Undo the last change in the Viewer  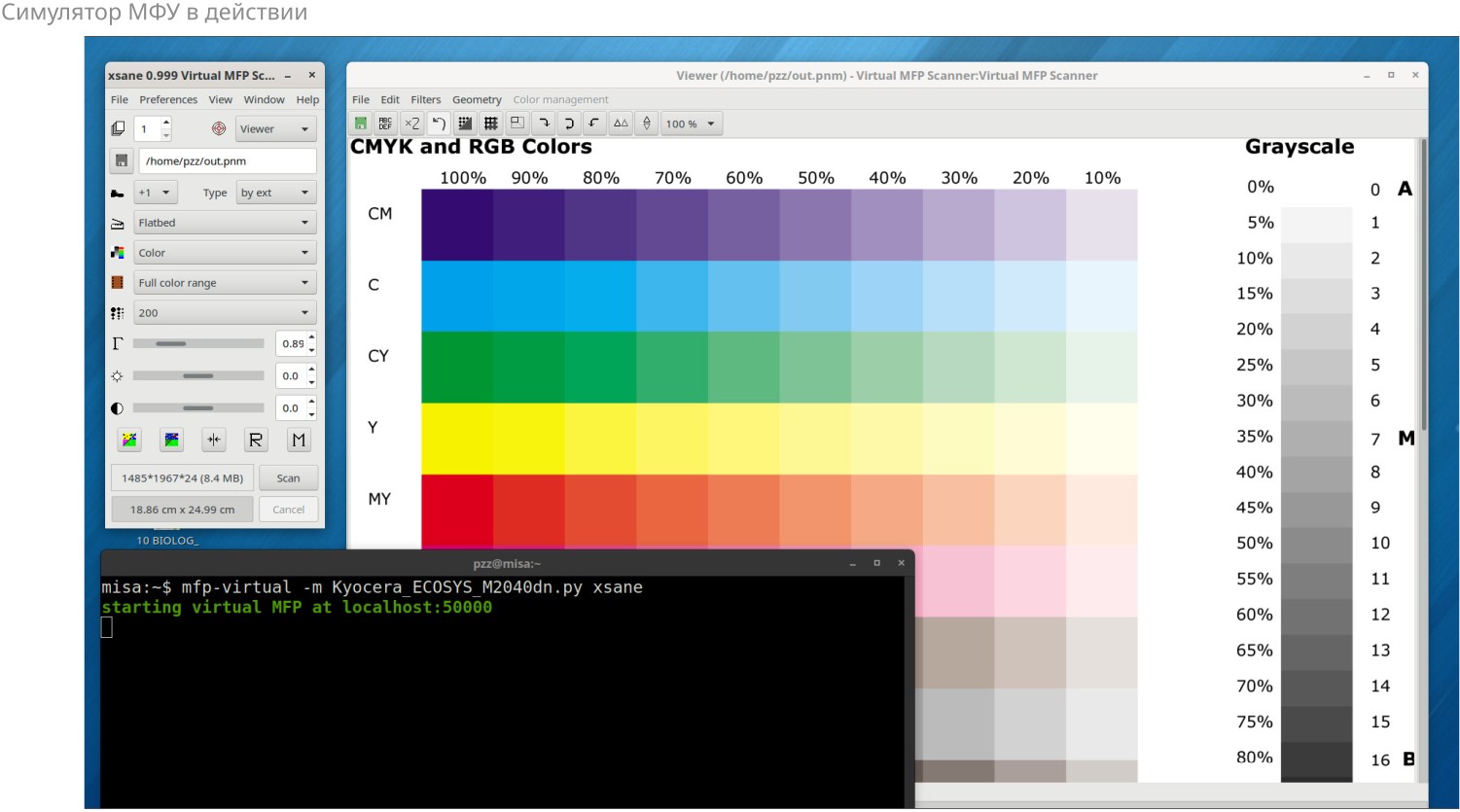click(x=439, y=124)
